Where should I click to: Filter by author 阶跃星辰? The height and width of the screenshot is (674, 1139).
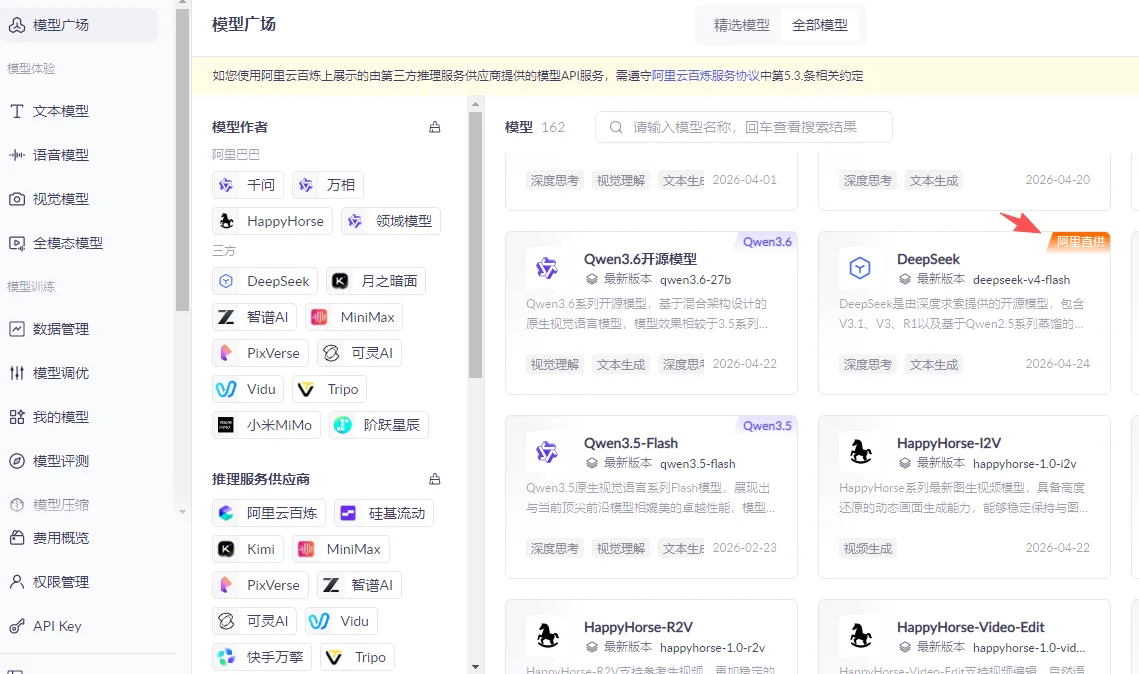coord(378,425)
